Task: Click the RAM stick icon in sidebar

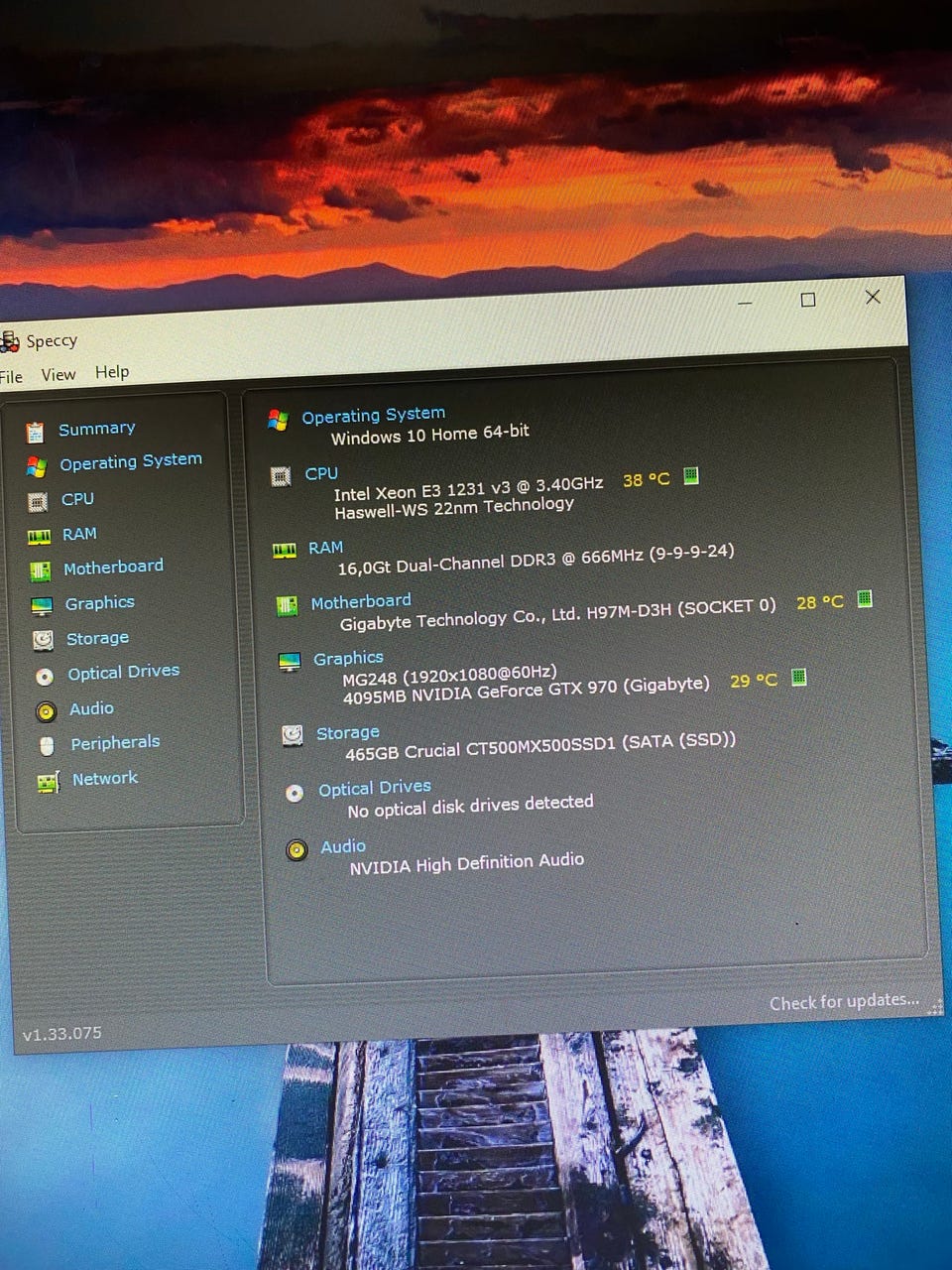Action: pyautogui.click(x=39, y=537)
